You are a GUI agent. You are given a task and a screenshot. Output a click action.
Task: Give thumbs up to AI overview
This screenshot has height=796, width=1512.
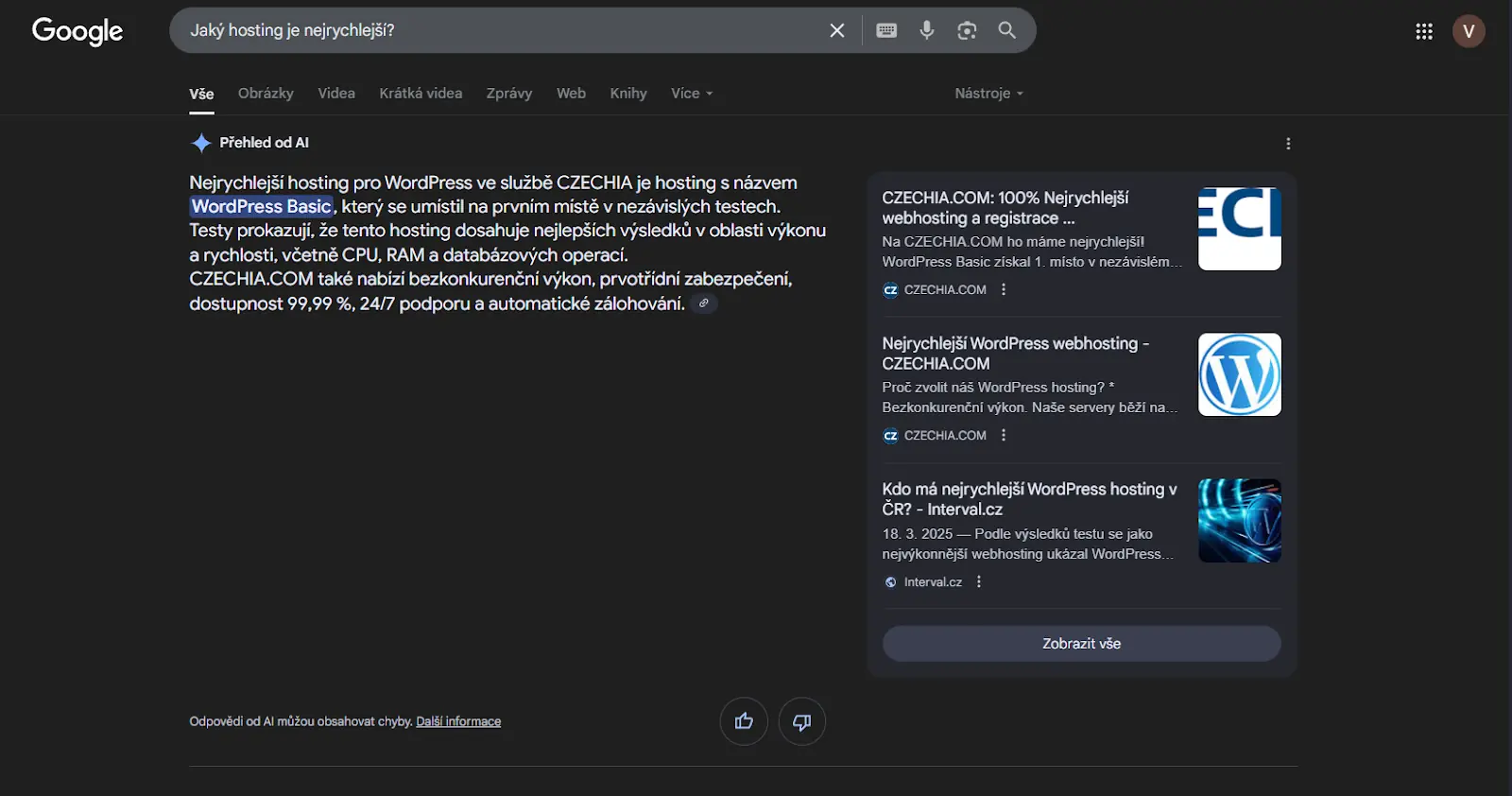point(744,721)
